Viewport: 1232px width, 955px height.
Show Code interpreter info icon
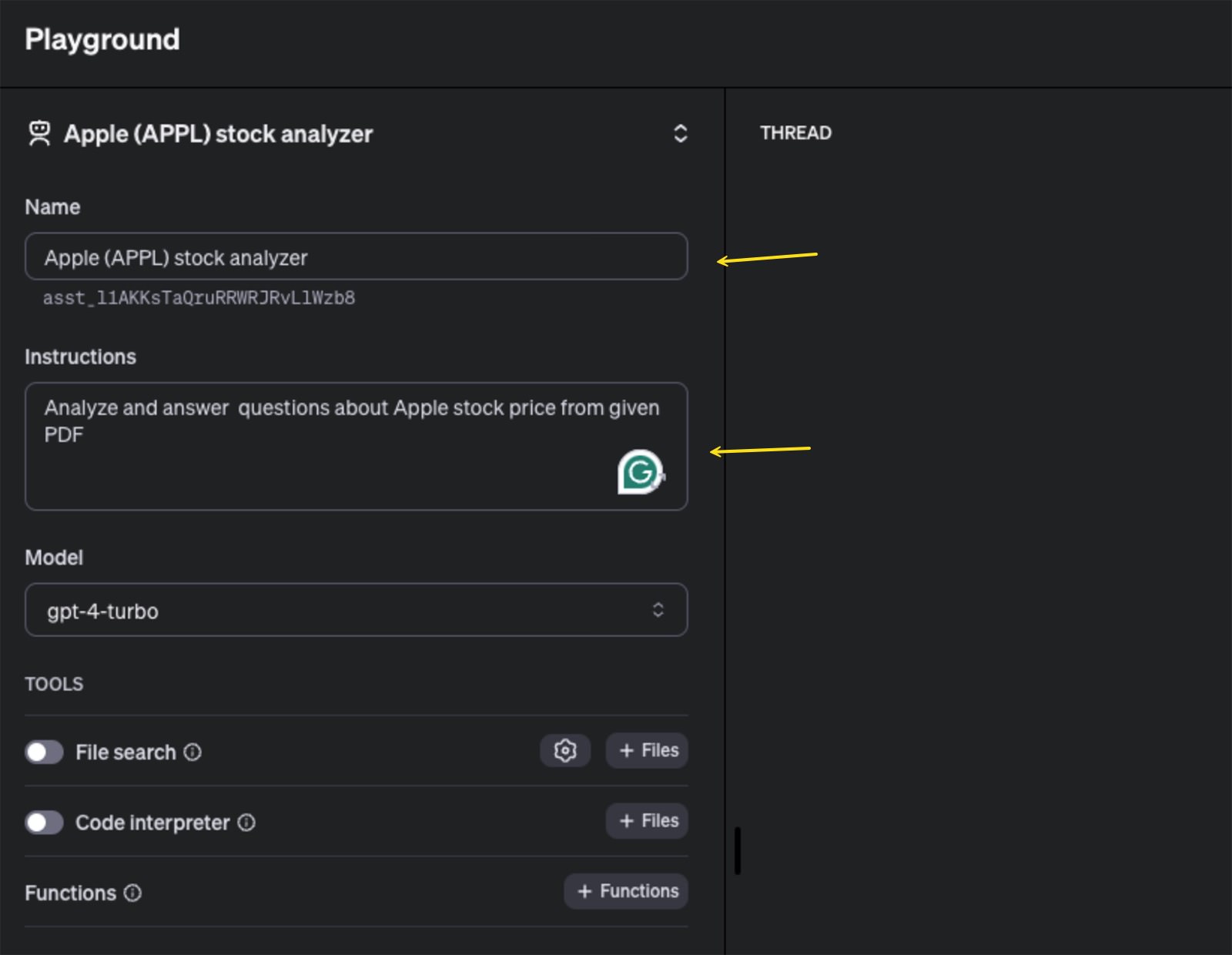click(x=246, y=823)
